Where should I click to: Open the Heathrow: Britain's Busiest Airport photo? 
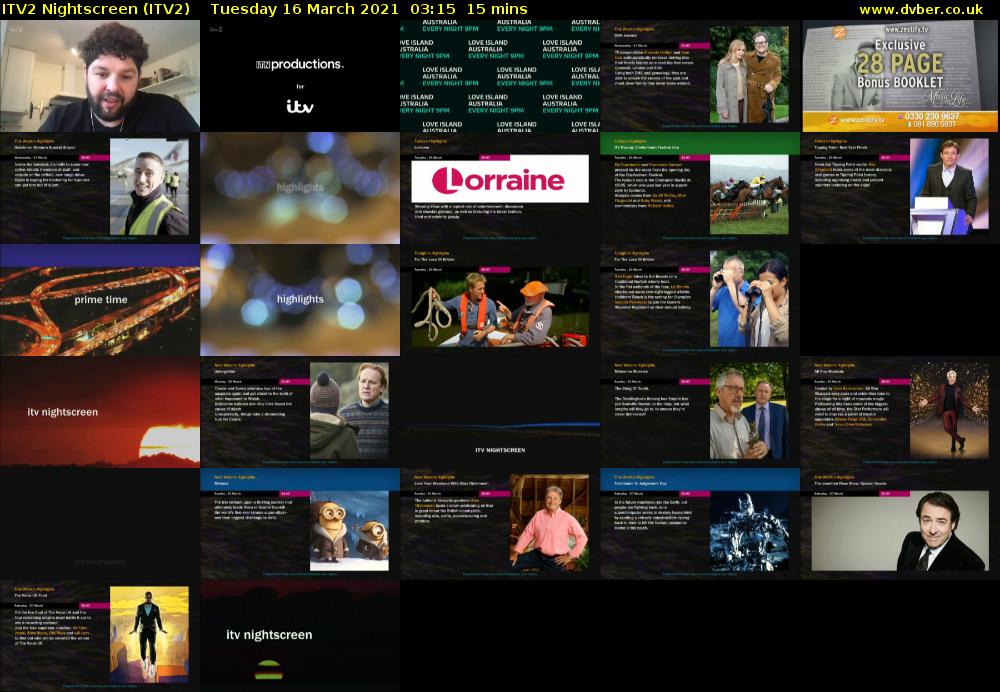click(150, 188)
